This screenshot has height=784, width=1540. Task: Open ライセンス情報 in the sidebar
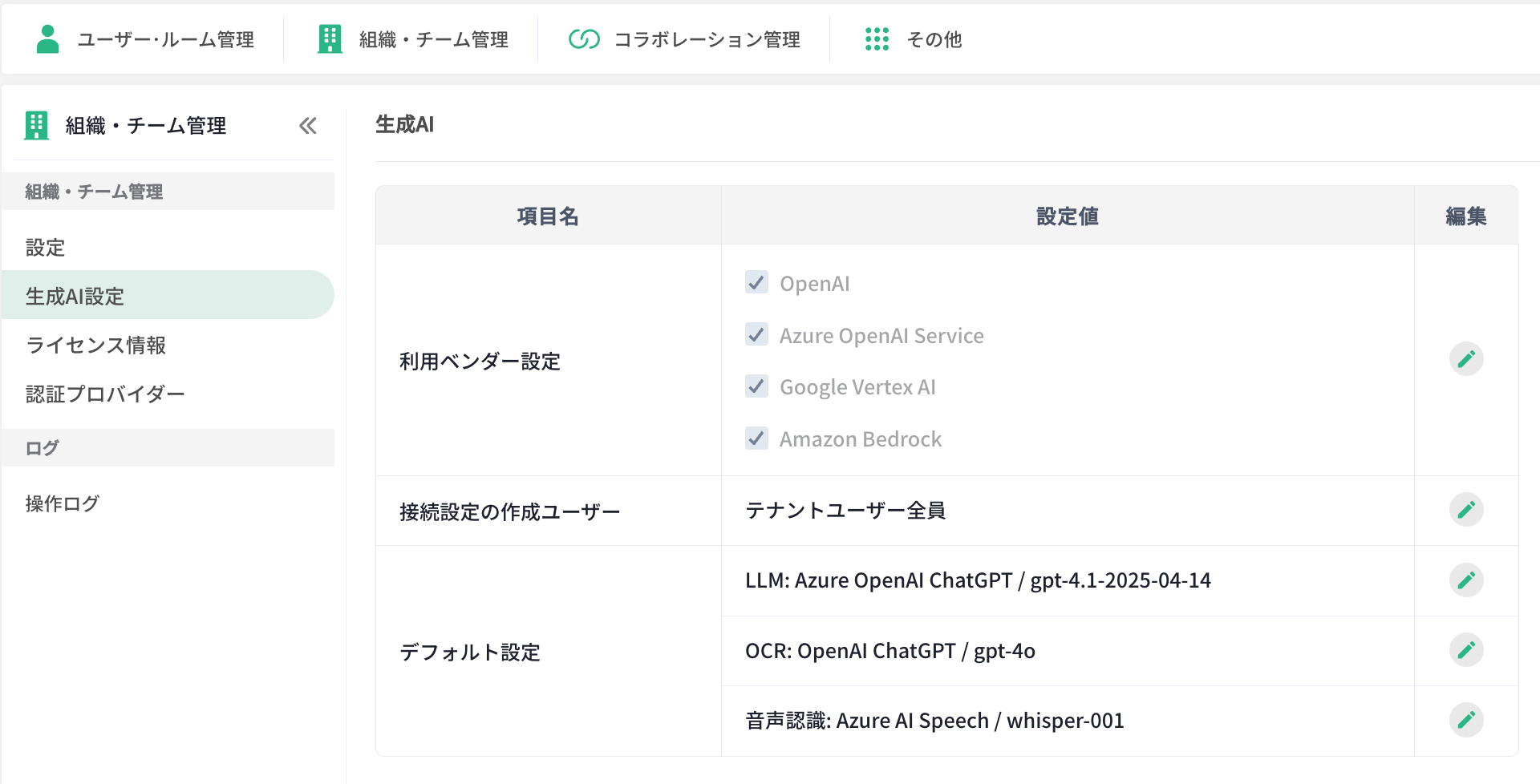point(95,346)
